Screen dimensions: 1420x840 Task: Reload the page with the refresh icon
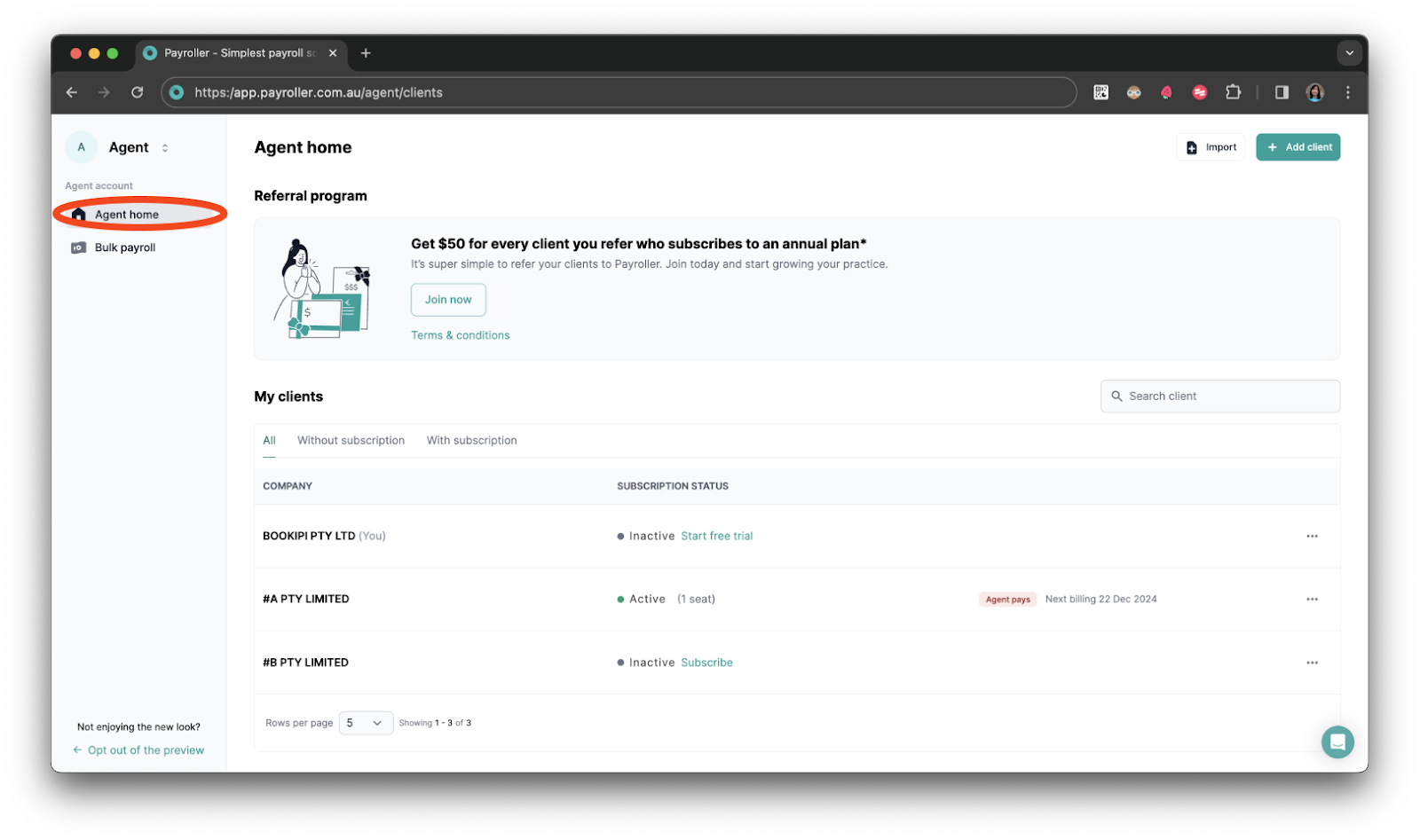pos(137,92)
